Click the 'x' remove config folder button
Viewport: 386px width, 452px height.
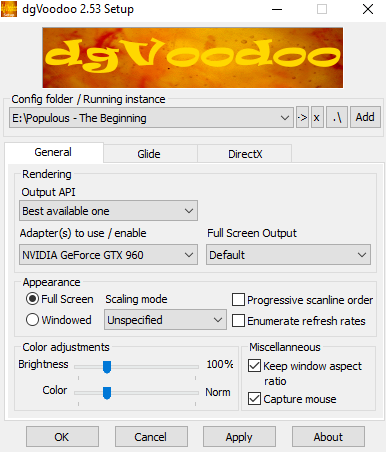317,117
